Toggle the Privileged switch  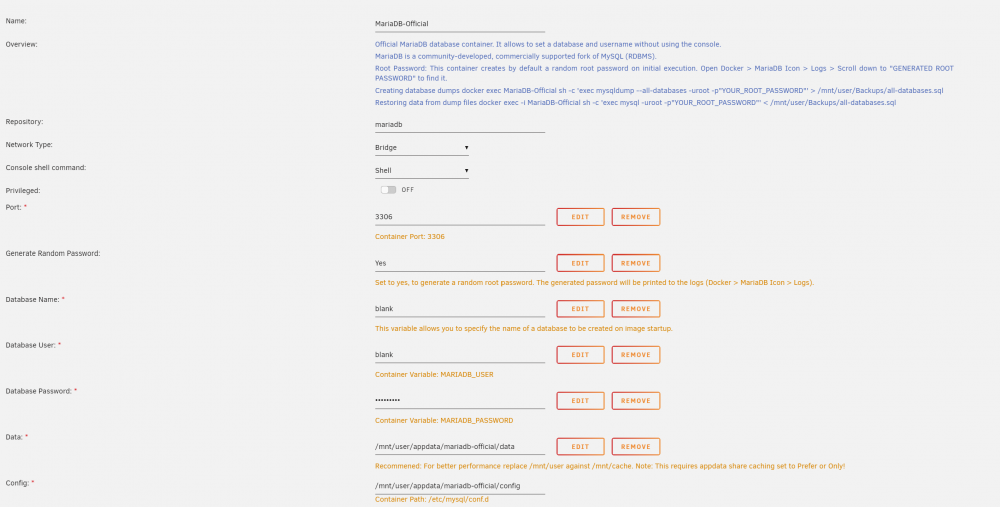tap(388, 190)
